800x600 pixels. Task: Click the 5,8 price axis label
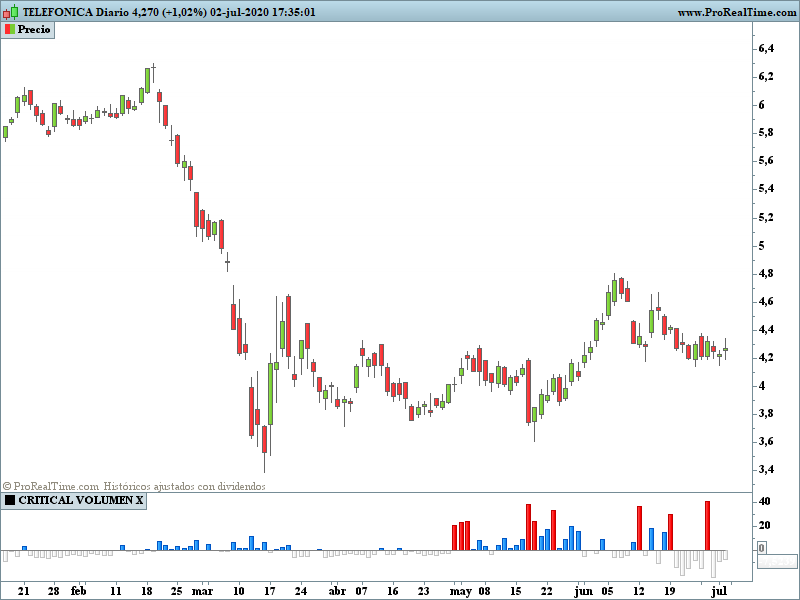766,133
